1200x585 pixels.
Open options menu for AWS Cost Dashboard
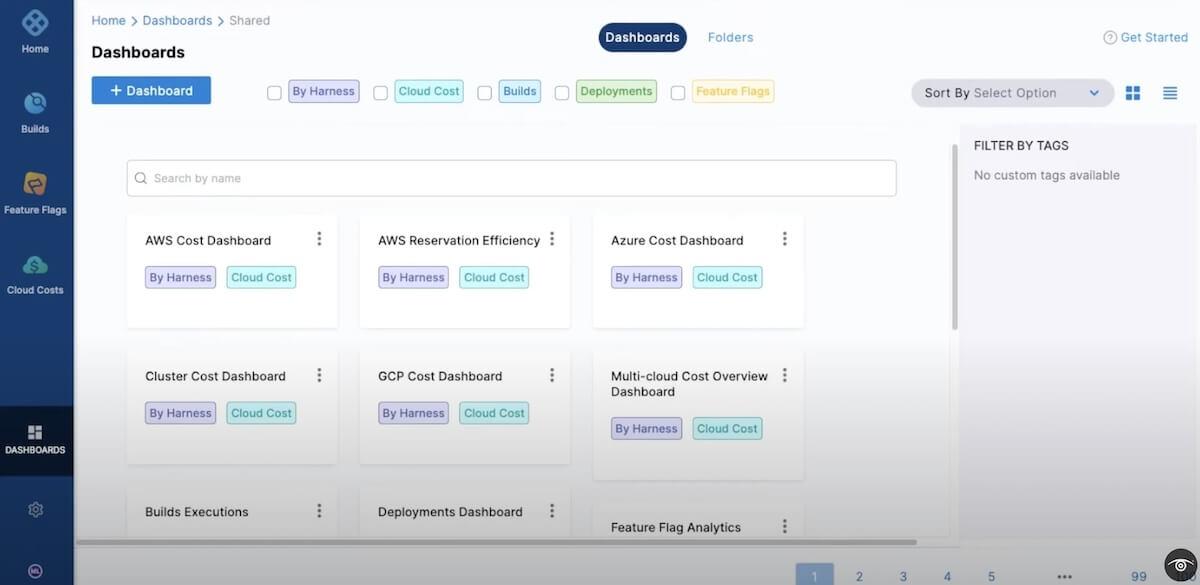click(x=319, y=239)
